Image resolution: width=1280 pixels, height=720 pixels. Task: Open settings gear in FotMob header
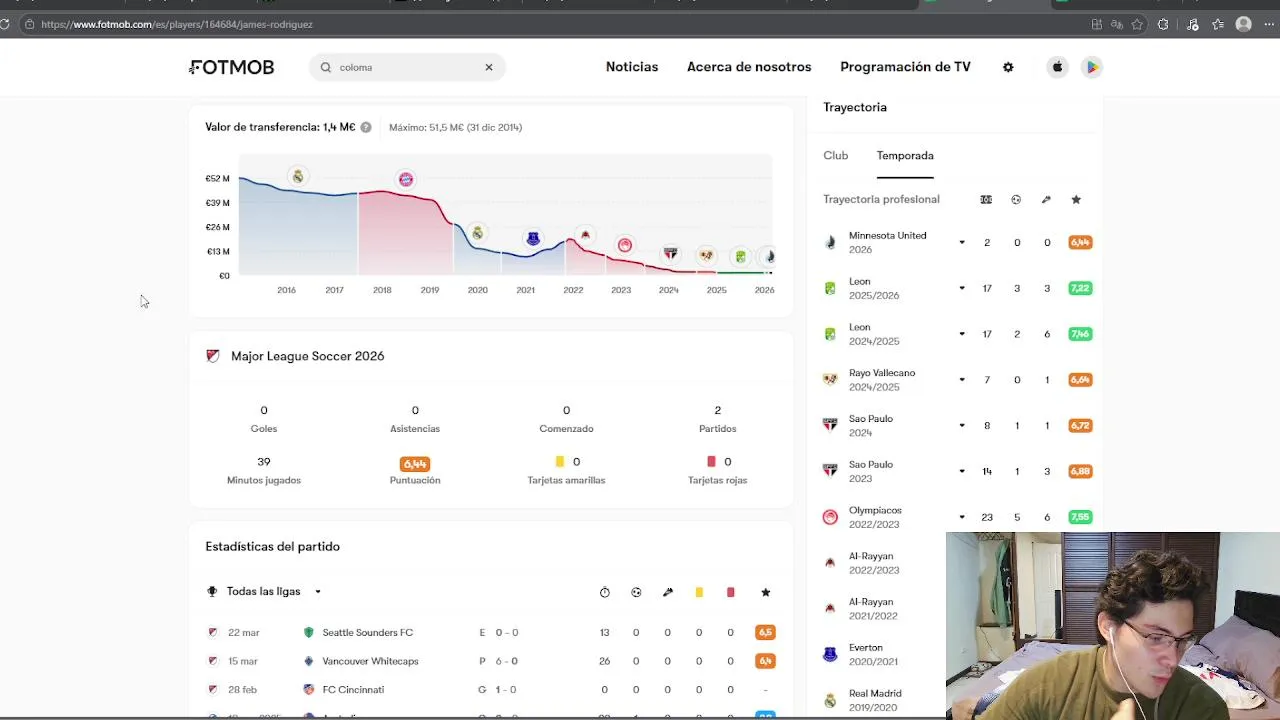click(1008, 67)
